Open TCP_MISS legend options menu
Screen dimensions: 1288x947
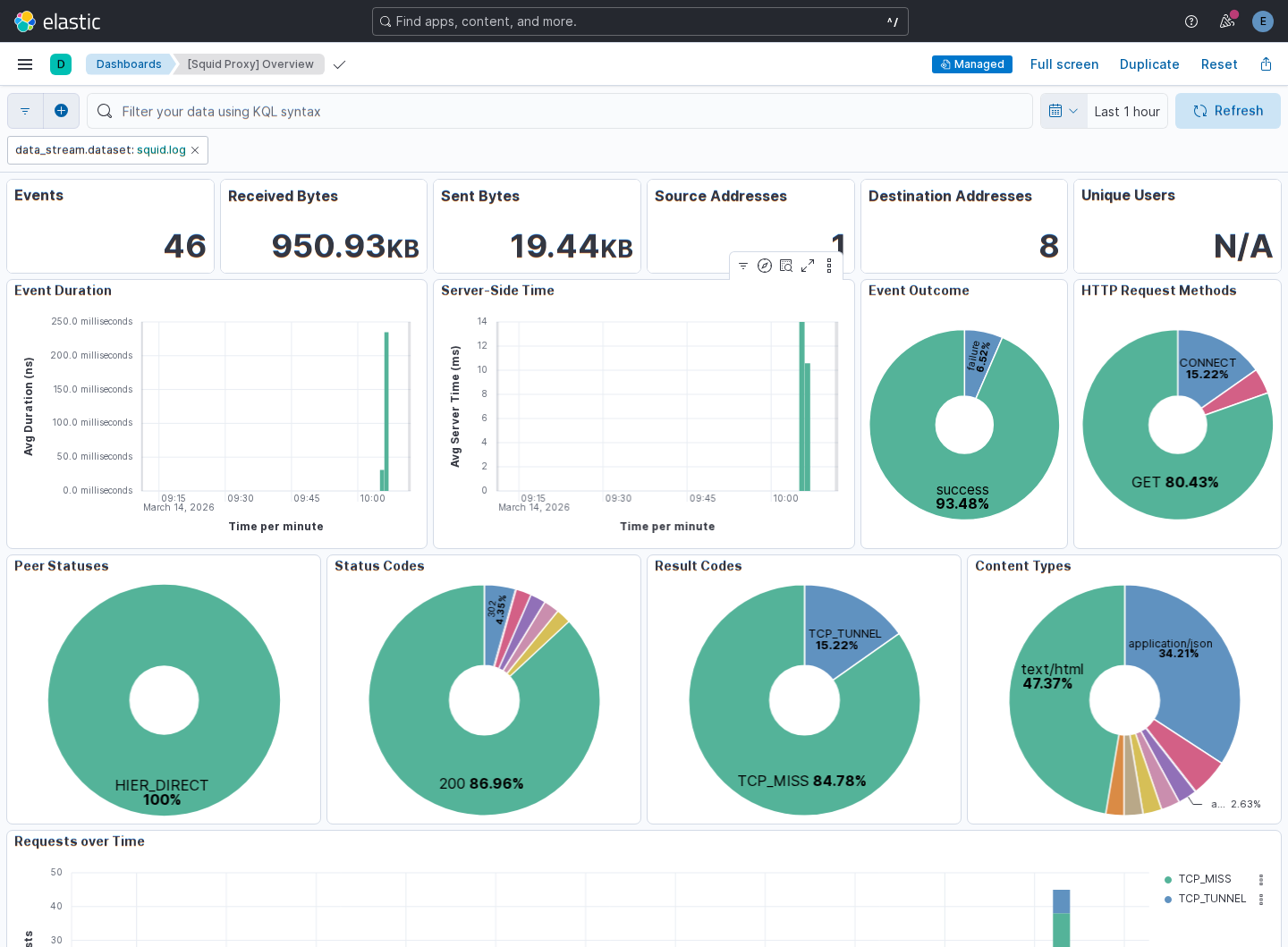point(1261,879)
